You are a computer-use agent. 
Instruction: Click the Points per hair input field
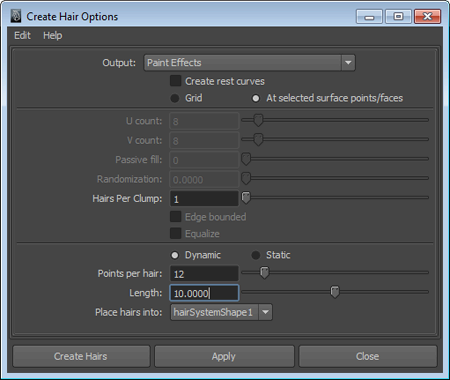(x=204, y=274)
